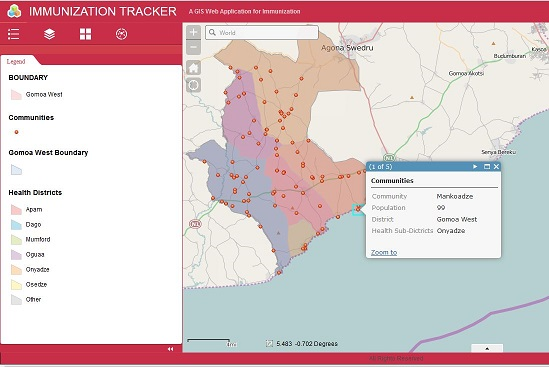Click the Zoom to link
549x367 pixels.
click(x=384, y=252)
